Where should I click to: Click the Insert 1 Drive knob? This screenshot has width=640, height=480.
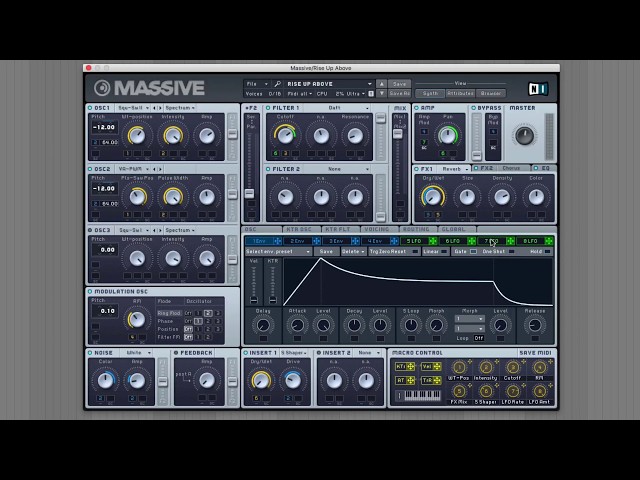click(x=293, y=379)
